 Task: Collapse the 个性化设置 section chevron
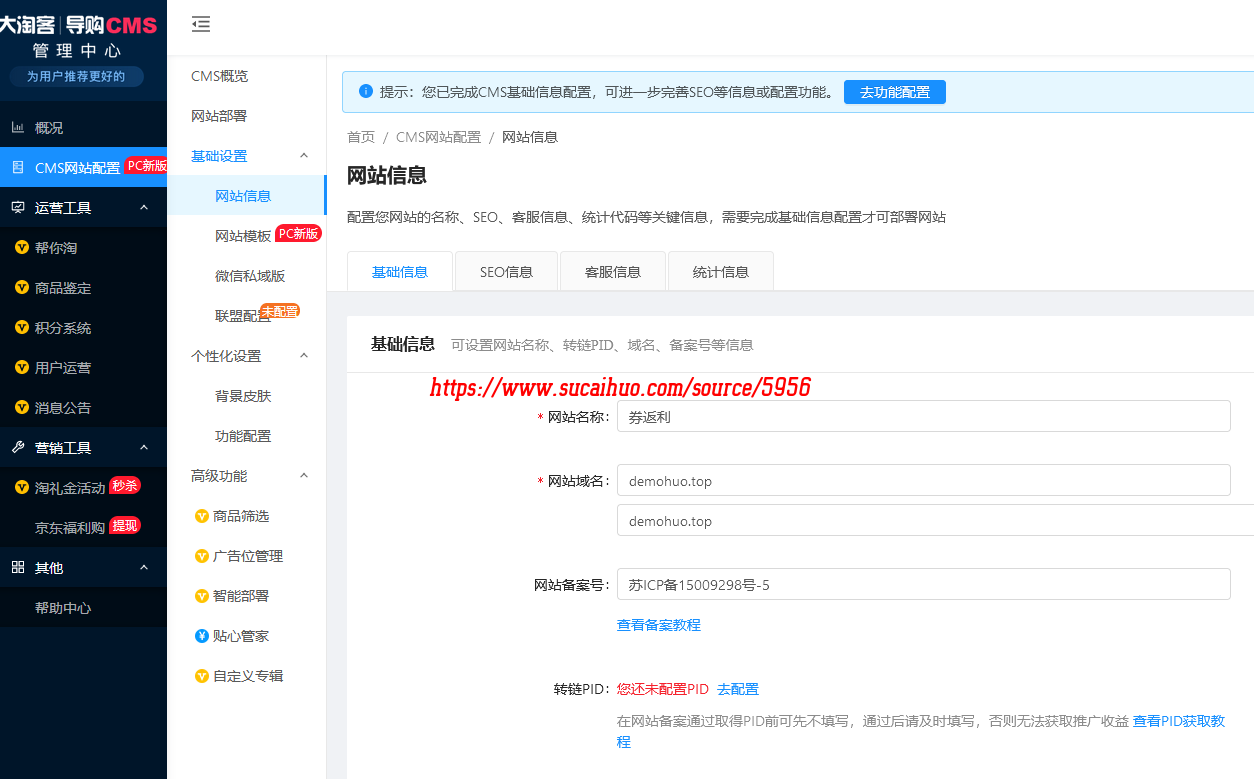[x=304, y=356]
